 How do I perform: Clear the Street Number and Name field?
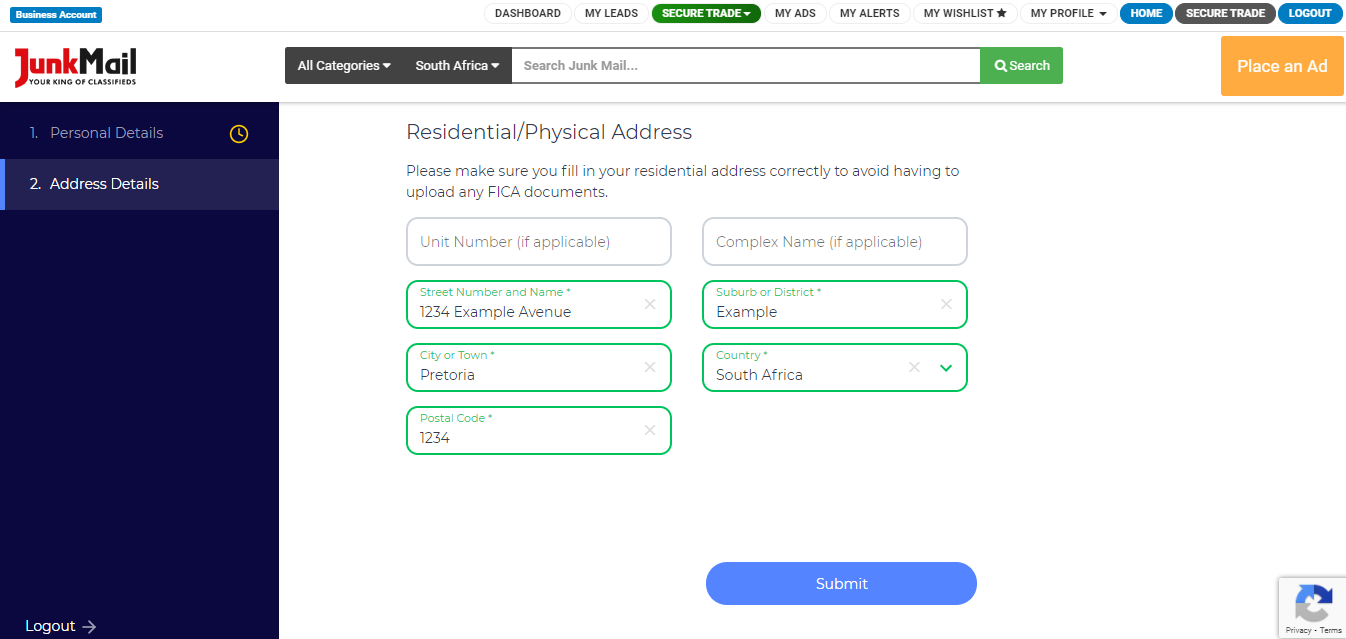650,304
